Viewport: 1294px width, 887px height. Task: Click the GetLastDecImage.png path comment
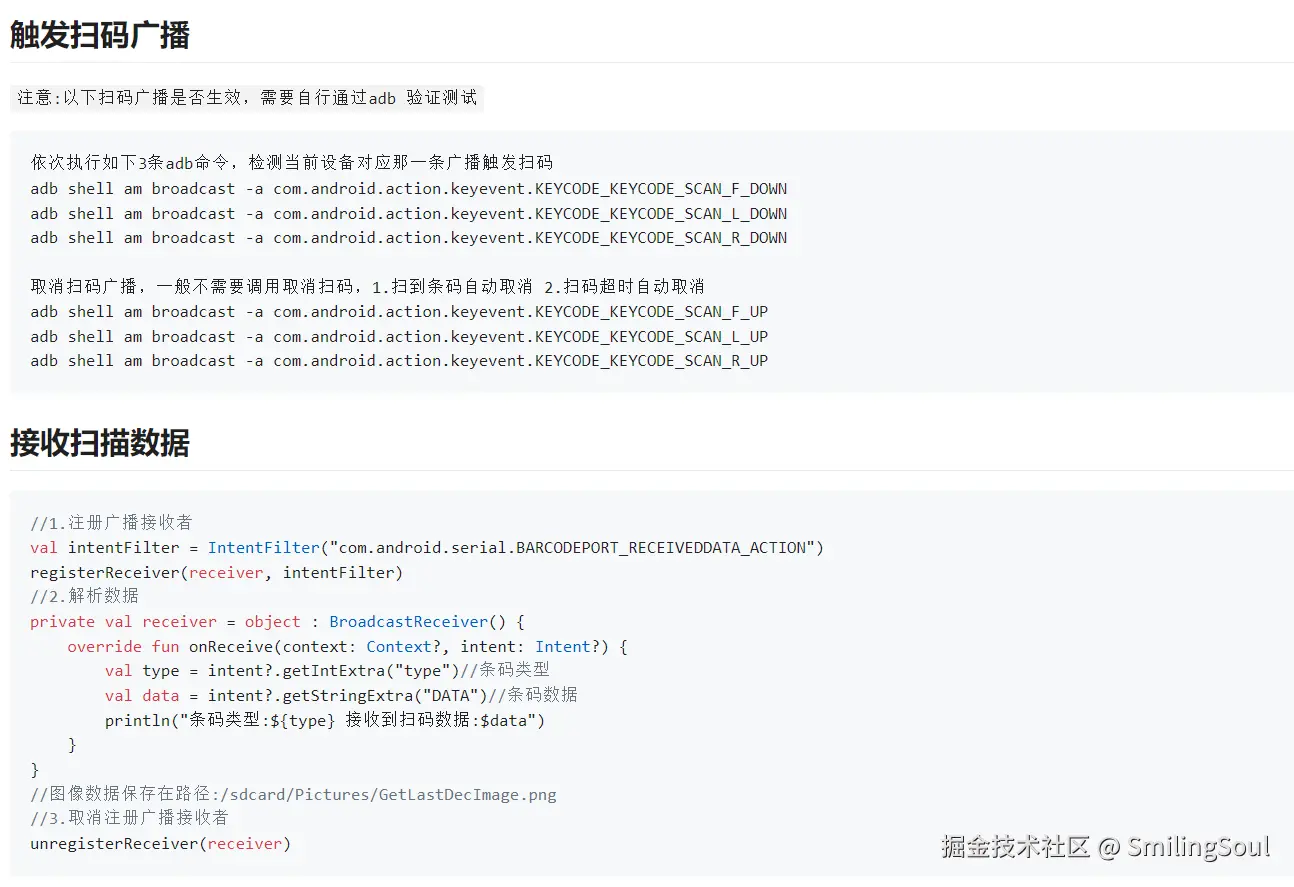293,794
